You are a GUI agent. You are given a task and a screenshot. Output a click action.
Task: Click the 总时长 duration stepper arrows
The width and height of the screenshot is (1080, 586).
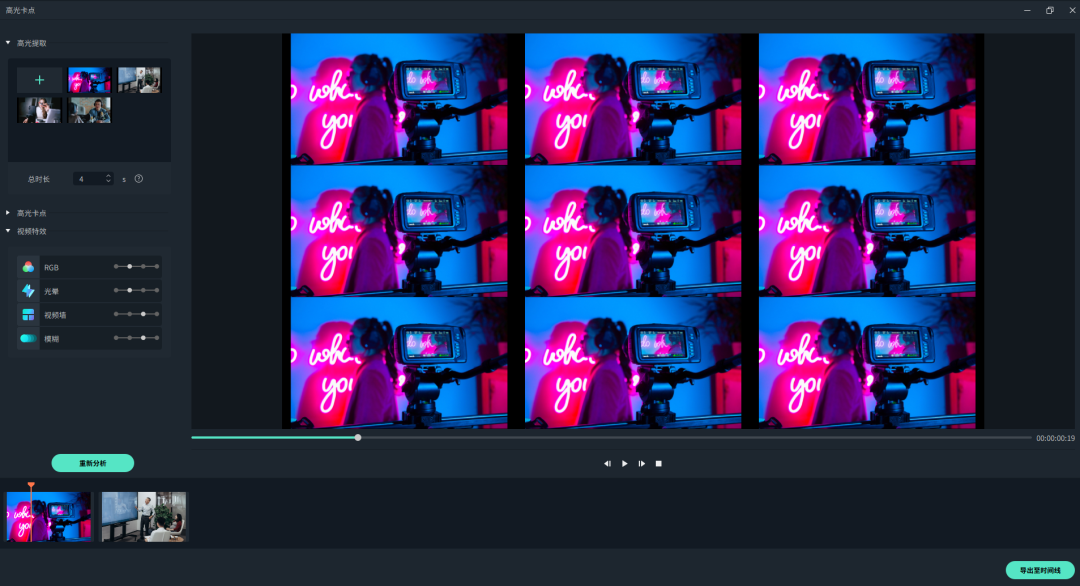pos(109,179)
